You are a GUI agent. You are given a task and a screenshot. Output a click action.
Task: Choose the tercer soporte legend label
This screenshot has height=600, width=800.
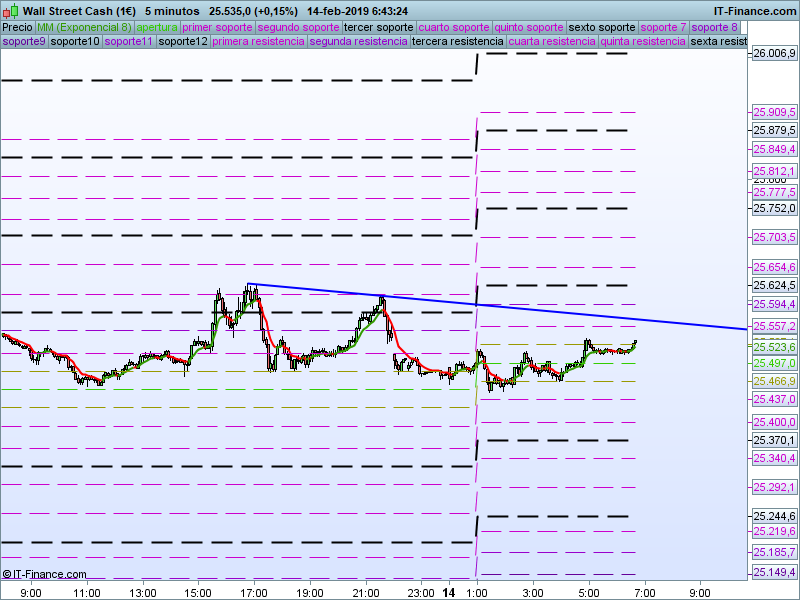tap(379, 27)
